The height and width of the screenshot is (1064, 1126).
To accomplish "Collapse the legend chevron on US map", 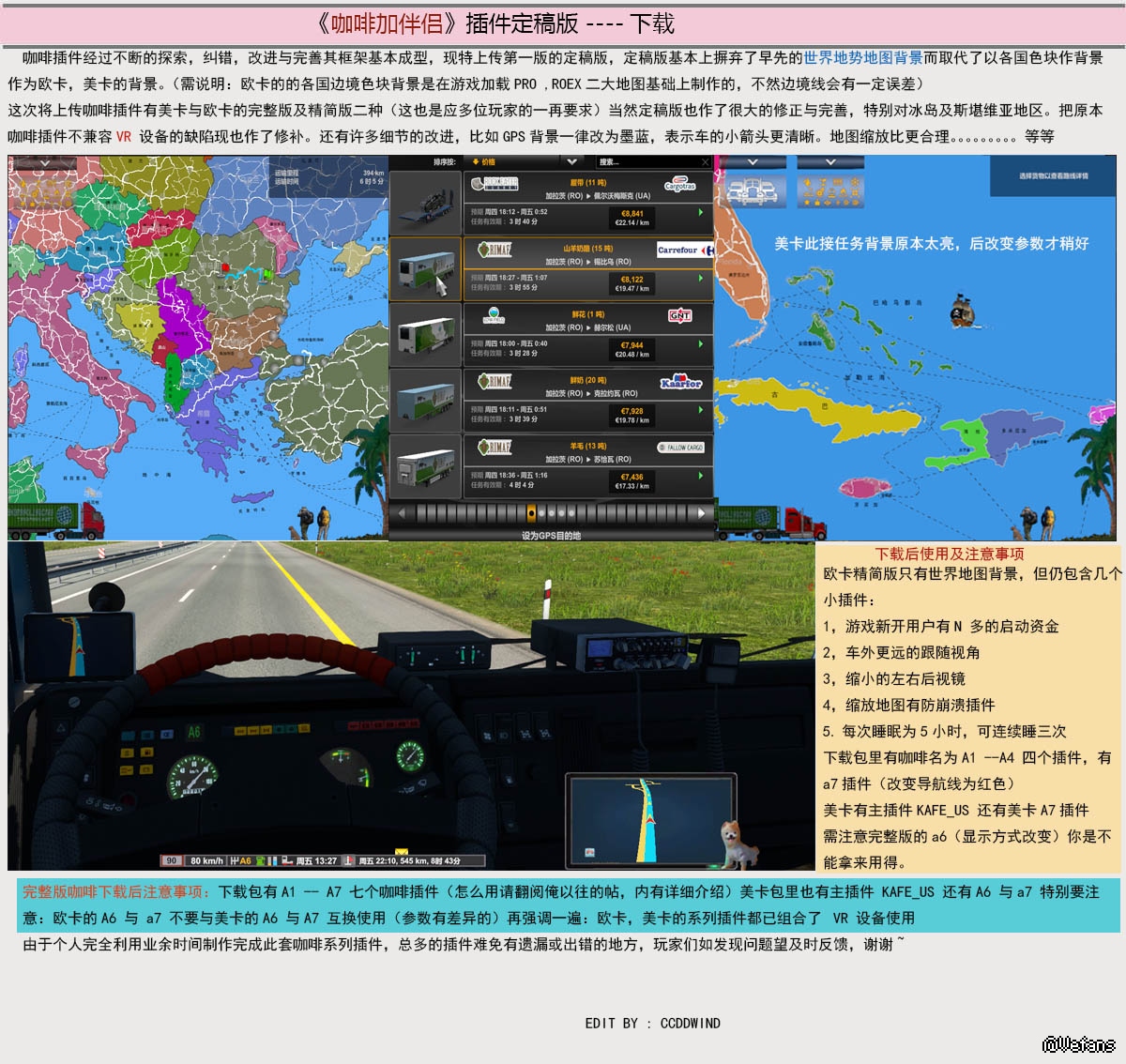I will click(x=830, y=163).
